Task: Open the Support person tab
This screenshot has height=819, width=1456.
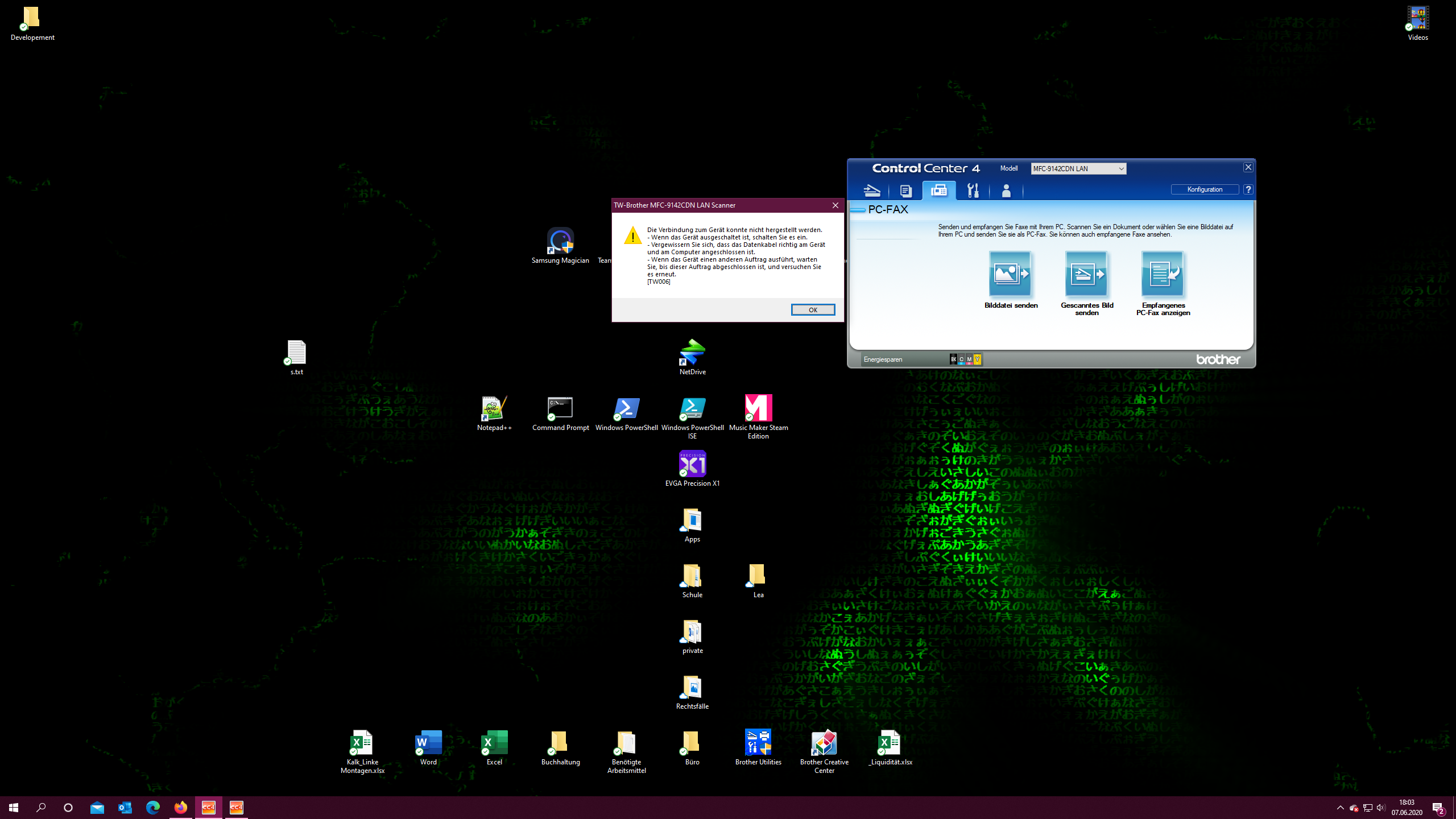Action: [1006, 191]
